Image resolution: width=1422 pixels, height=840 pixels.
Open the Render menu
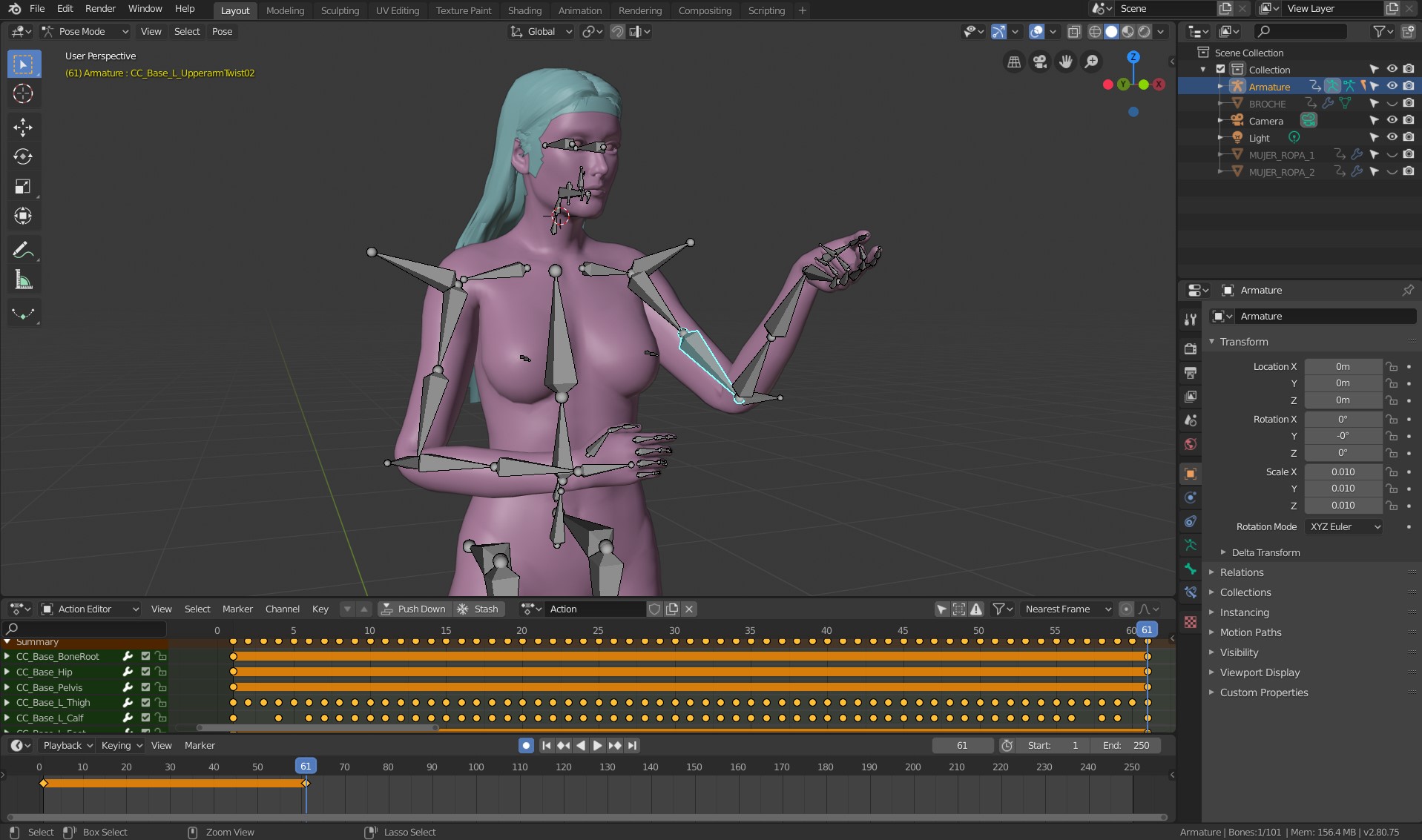click(x=100, y=9)
